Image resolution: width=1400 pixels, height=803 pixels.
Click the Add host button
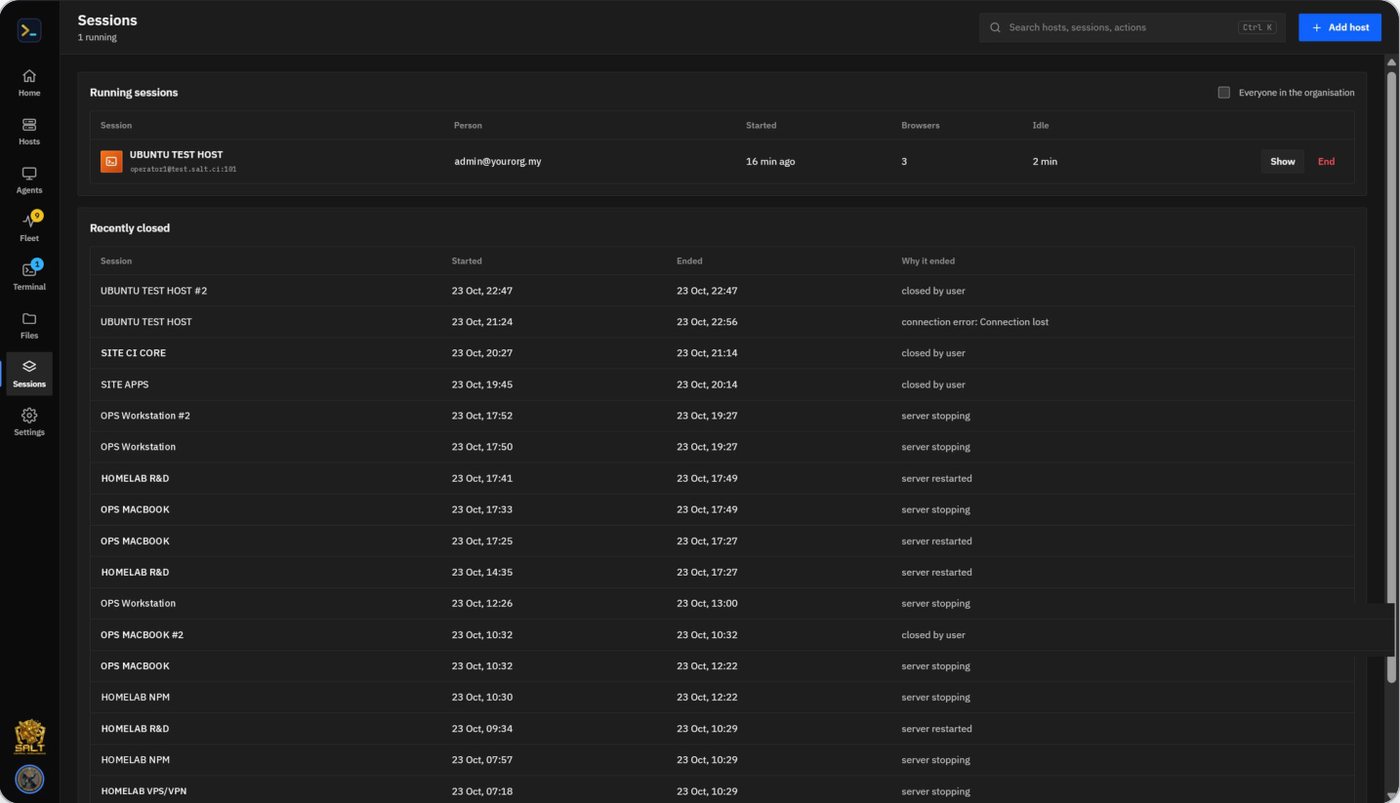point(1339,28)
